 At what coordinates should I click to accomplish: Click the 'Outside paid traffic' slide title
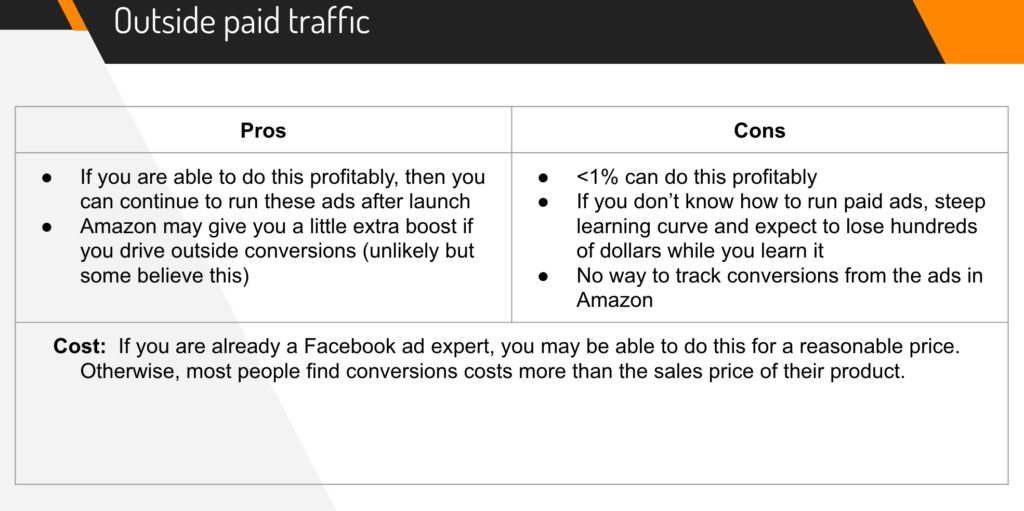(x=242, y=22)
